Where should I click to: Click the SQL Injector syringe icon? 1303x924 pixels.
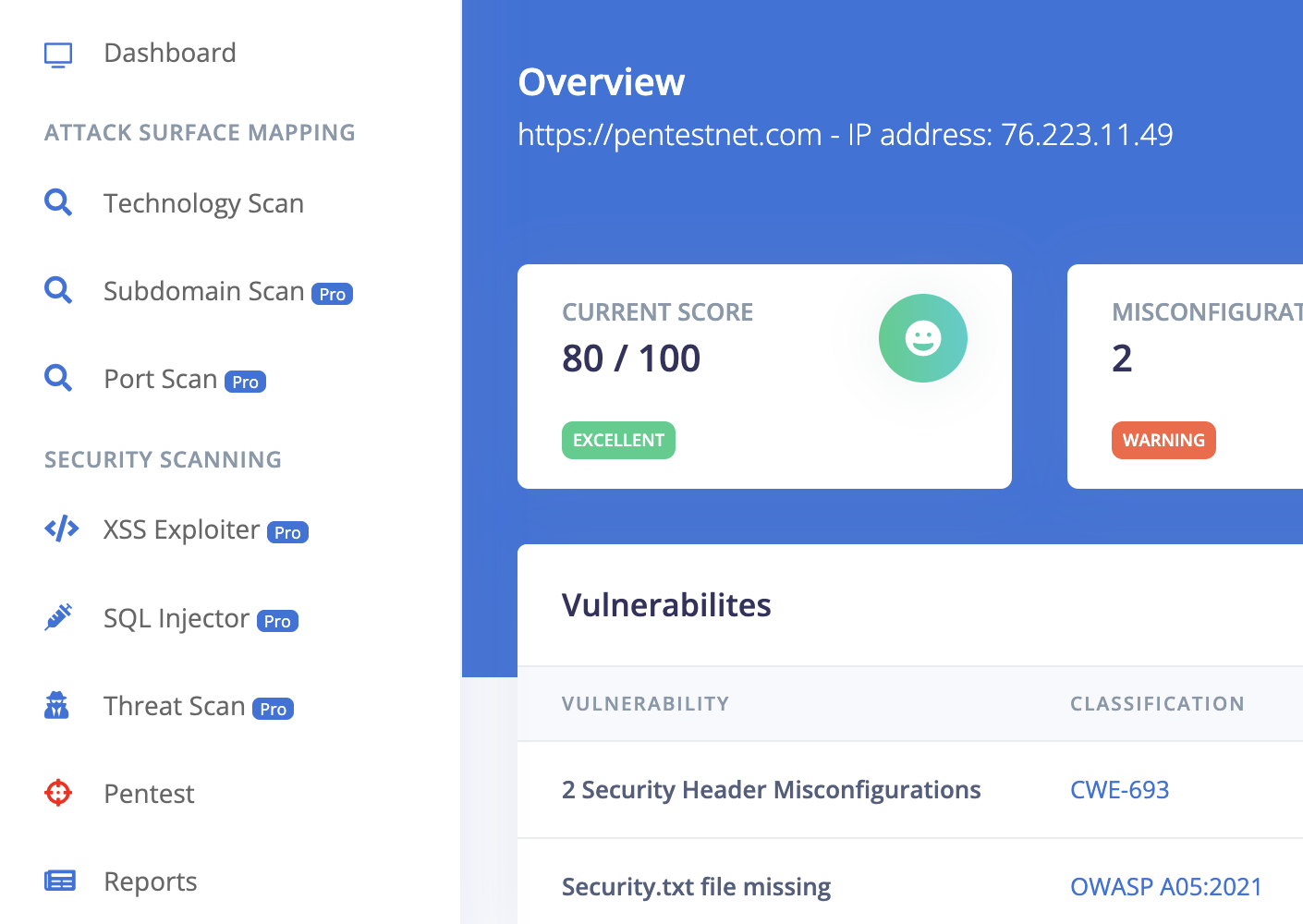58,616
